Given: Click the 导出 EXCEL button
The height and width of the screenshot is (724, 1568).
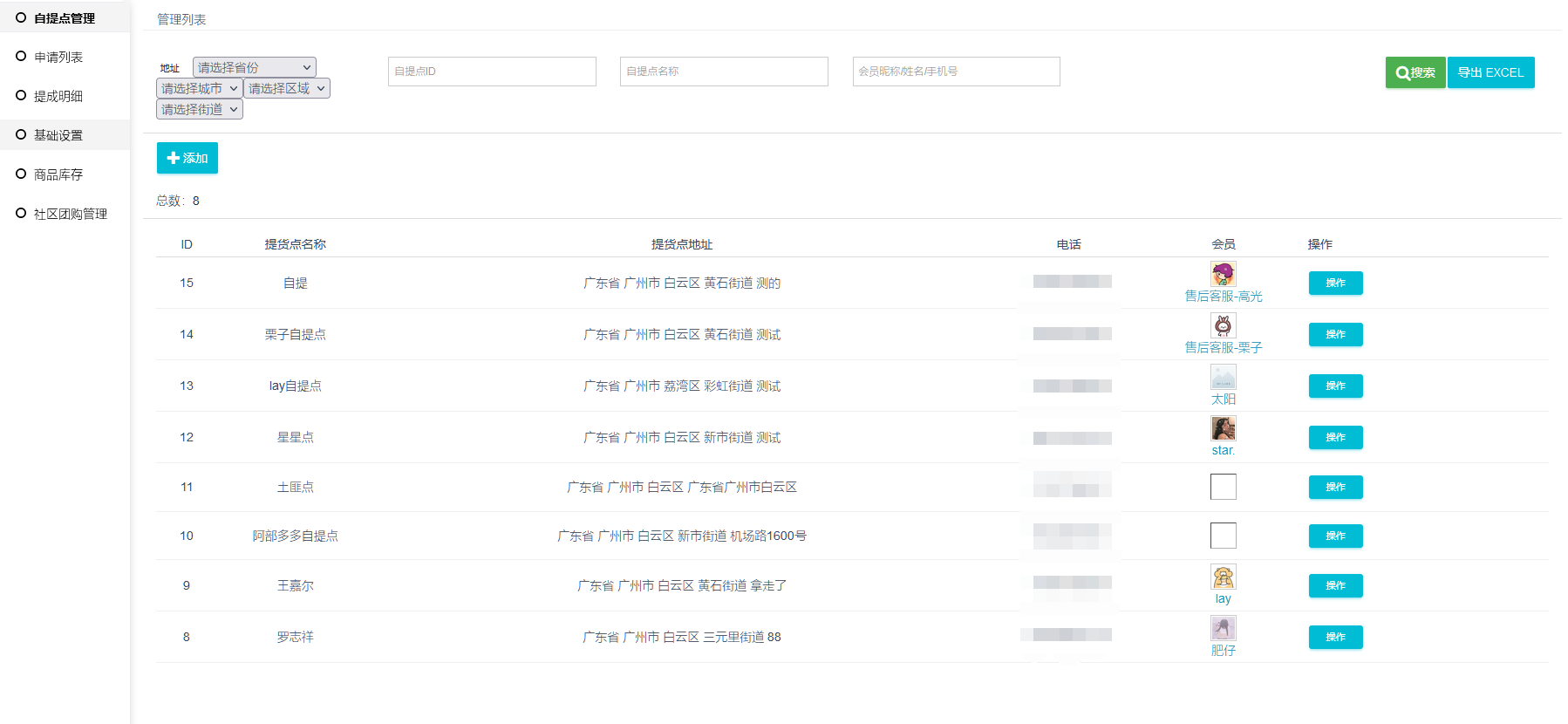Looking at the screenshot, I should [1490, 72].
